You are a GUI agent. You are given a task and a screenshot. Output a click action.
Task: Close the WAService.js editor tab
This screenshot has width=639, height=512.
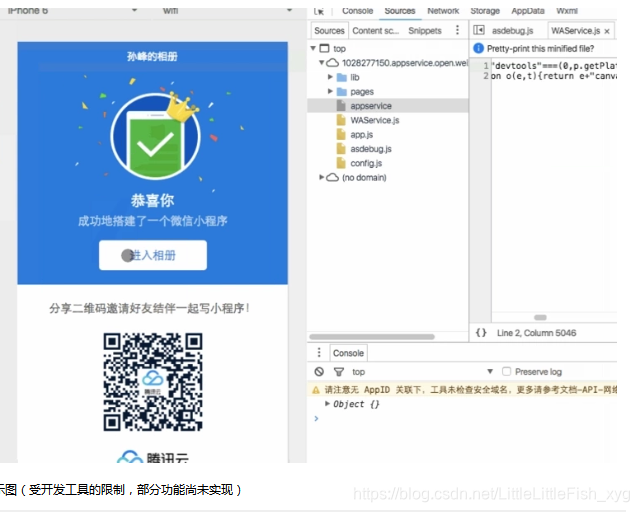click(x=607, y=31)
